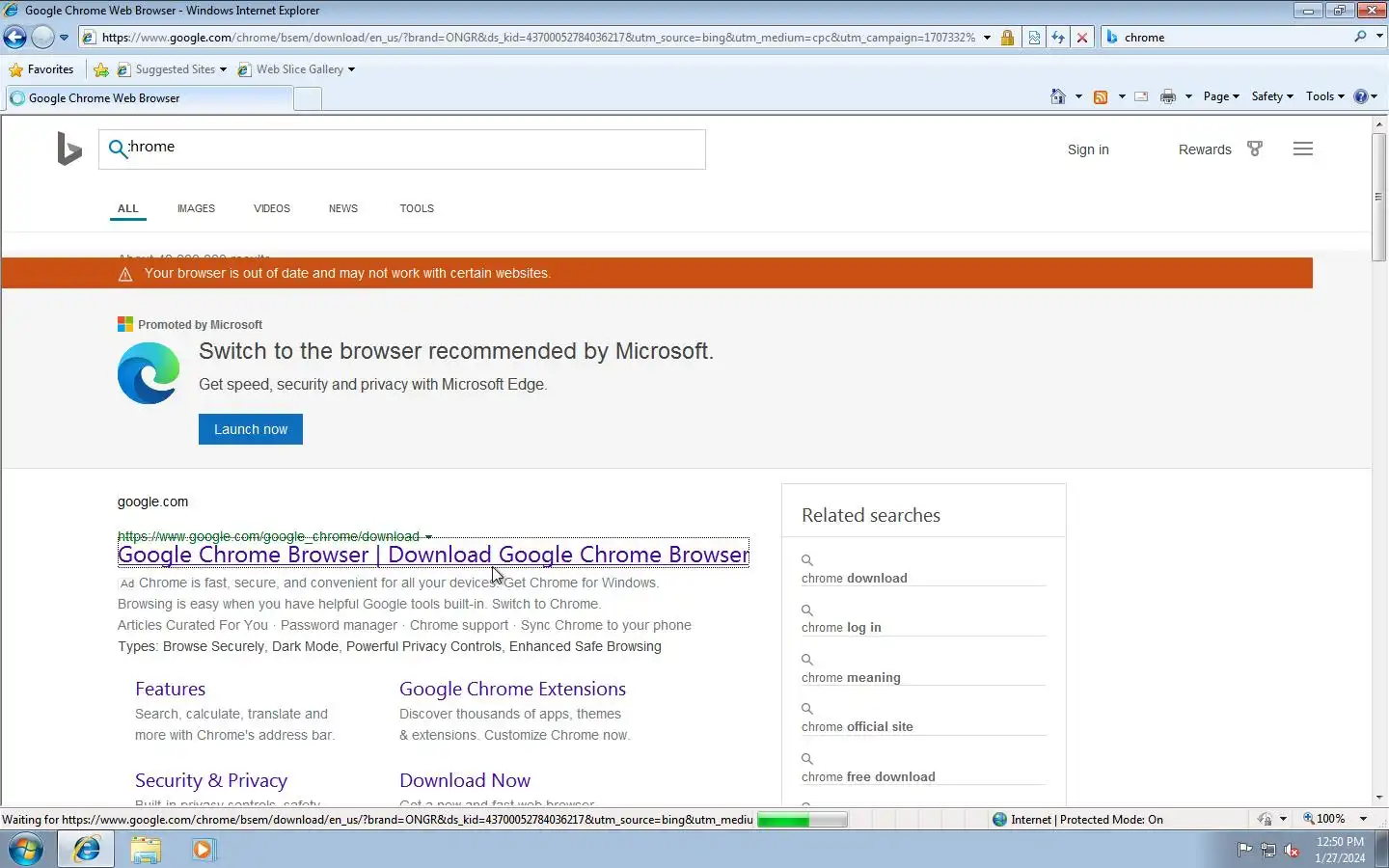Click the Bing search magnifier icon
The width and height of the screenshot is (1389, 868).
pyautogui.click(x=118, y=149)
